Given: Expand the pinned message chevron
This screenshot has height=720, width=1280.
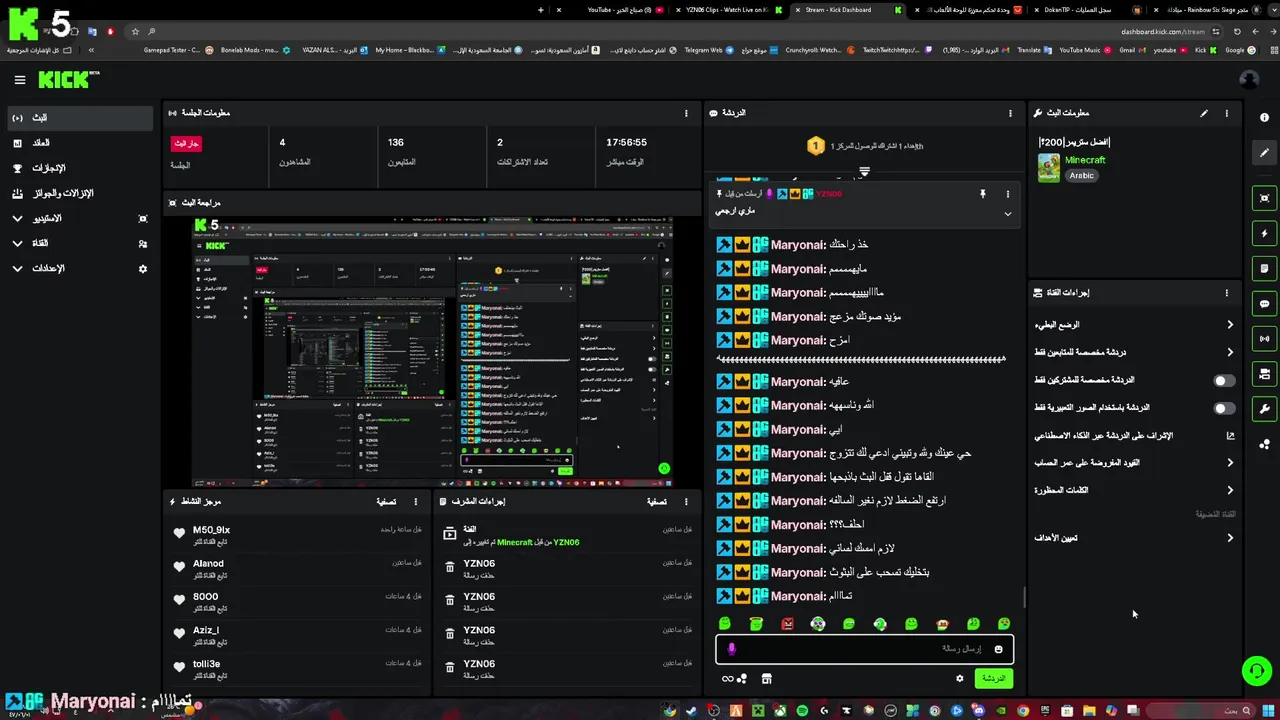Looking at the screenshot, I should [1007, 213].
